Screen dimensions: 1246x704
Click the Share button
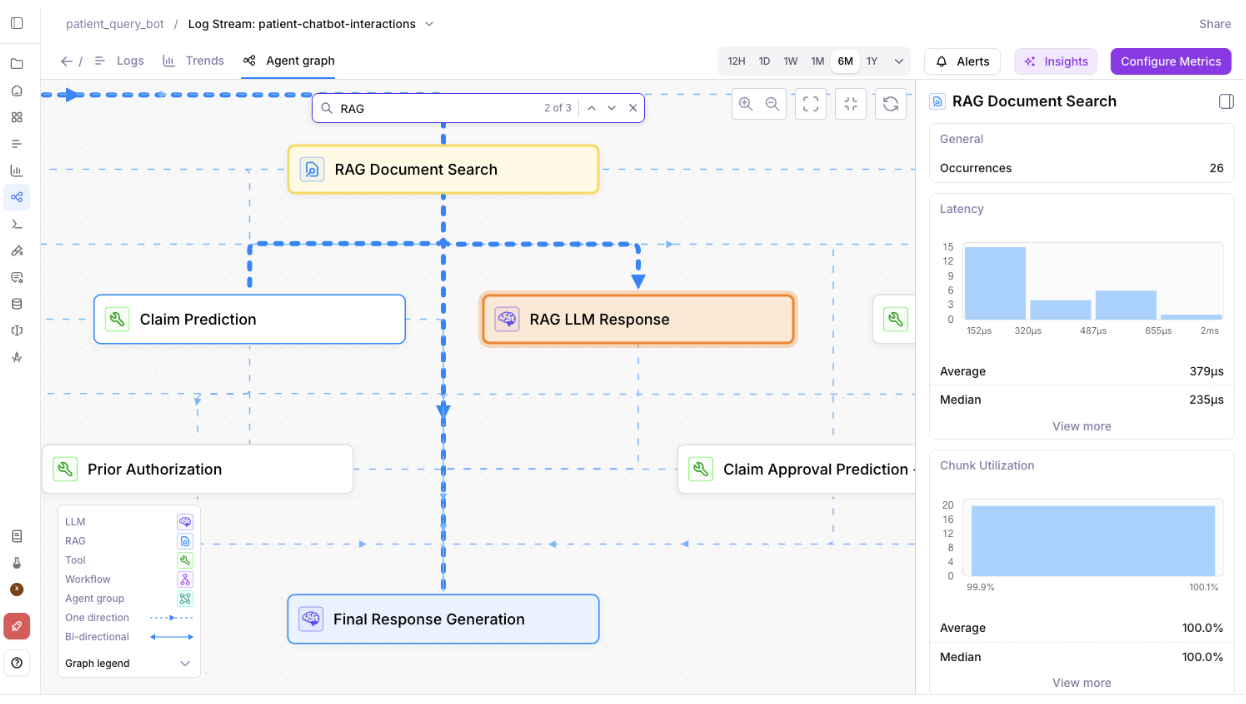pyautogui.click(x=1215, y=23)
